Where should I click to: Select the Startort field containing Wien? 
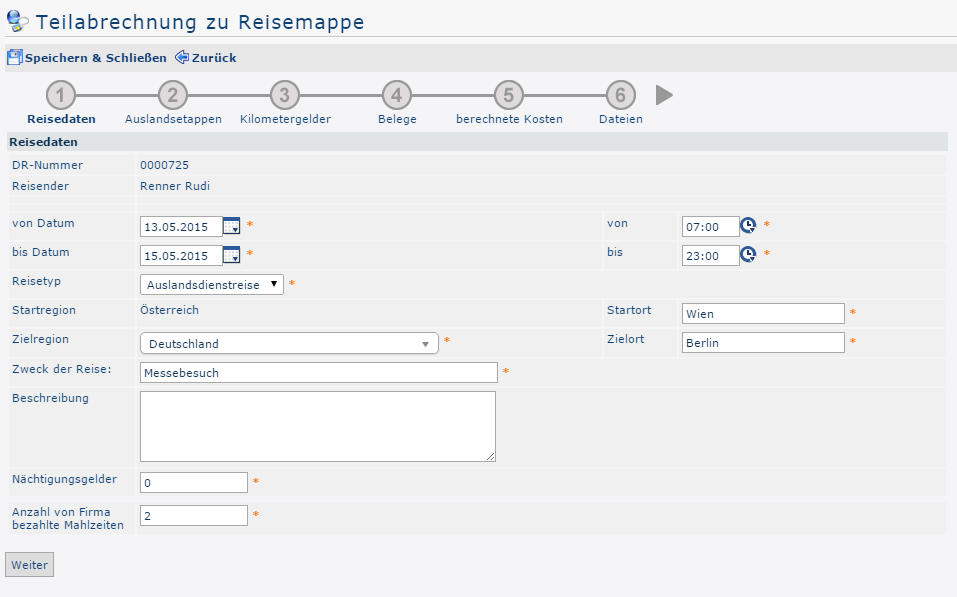(x=762, y=314)
